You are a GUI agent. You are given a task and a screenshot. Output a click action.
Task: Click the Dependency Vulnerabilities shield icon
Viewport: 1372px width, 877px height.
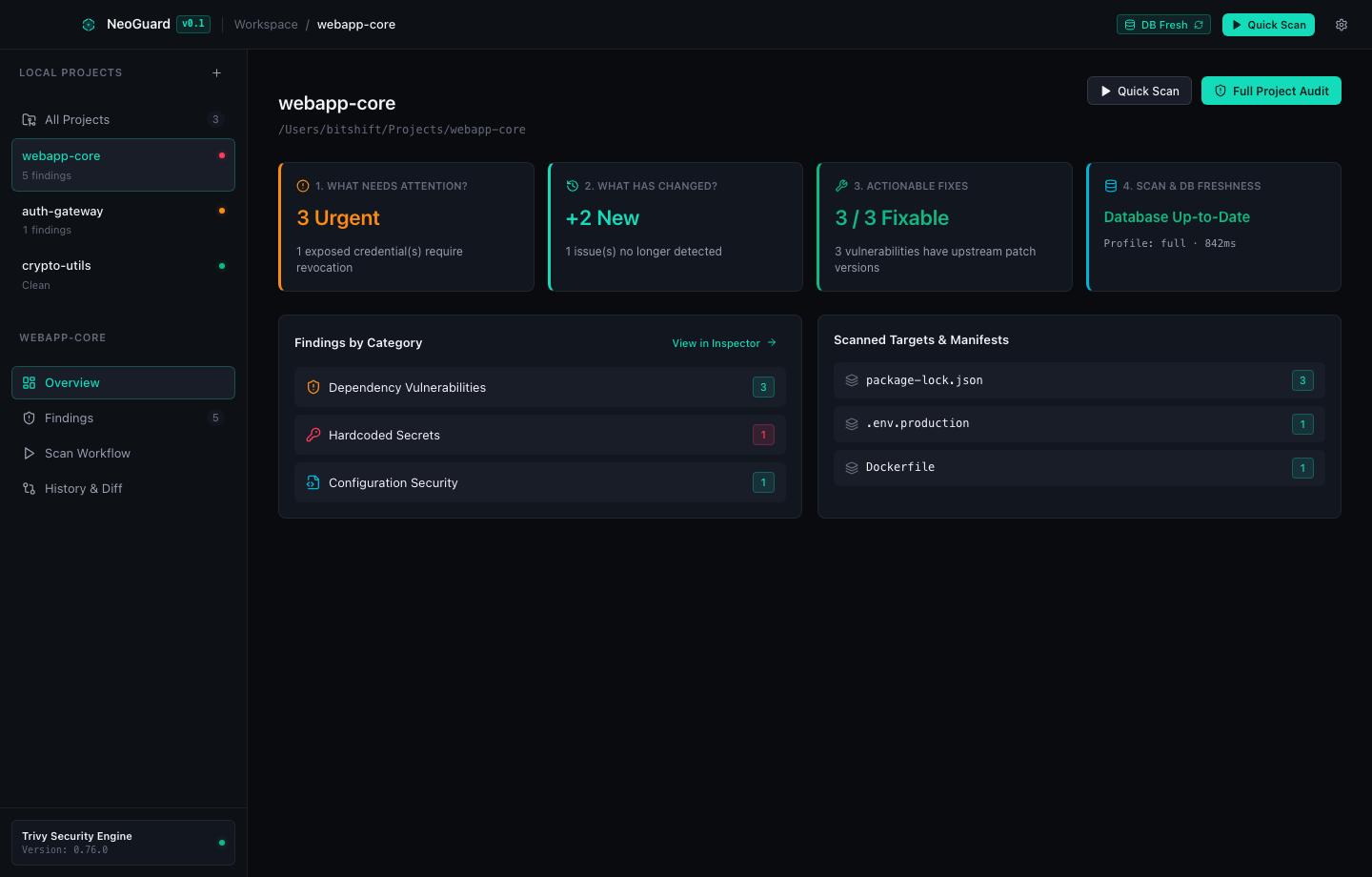pyautogui.click(x=313, y=387)
